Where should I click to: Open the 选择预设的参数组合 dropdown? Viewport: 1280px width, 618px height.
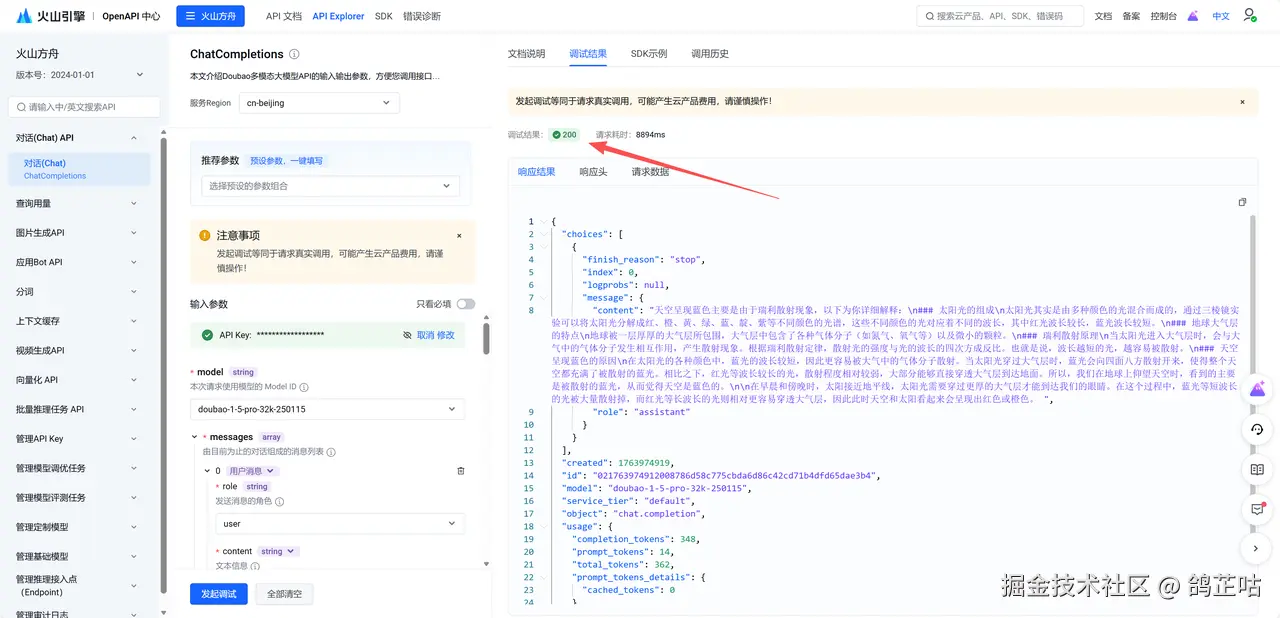tap(330, 186)
